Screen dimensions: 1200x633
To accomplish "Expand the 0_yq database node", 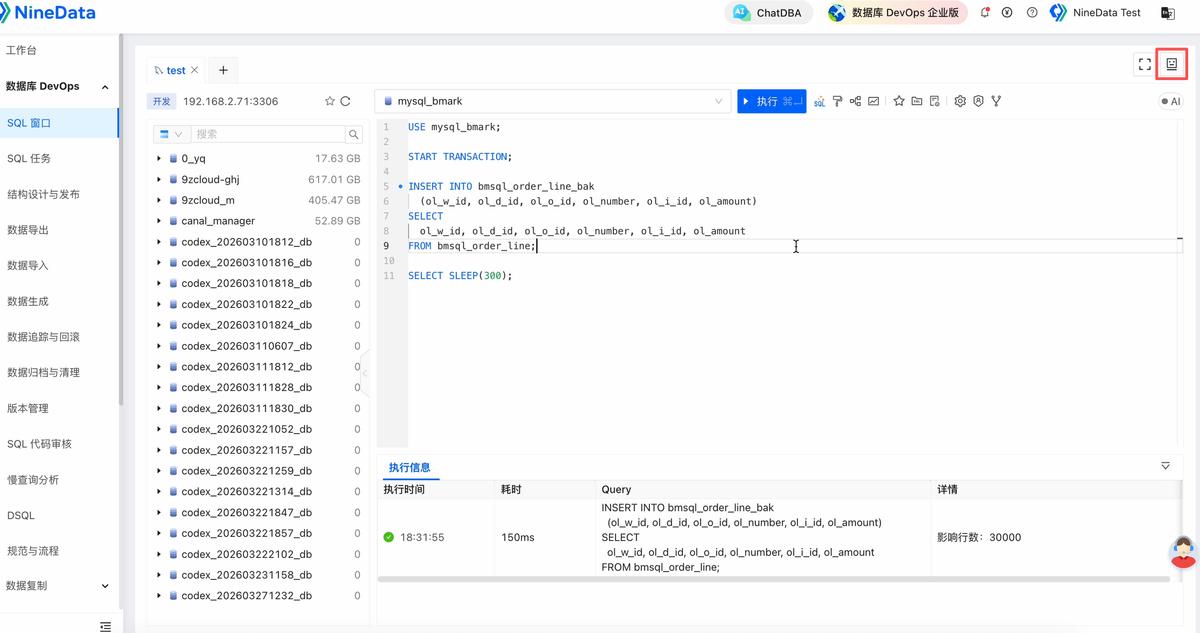I will 159,158.
